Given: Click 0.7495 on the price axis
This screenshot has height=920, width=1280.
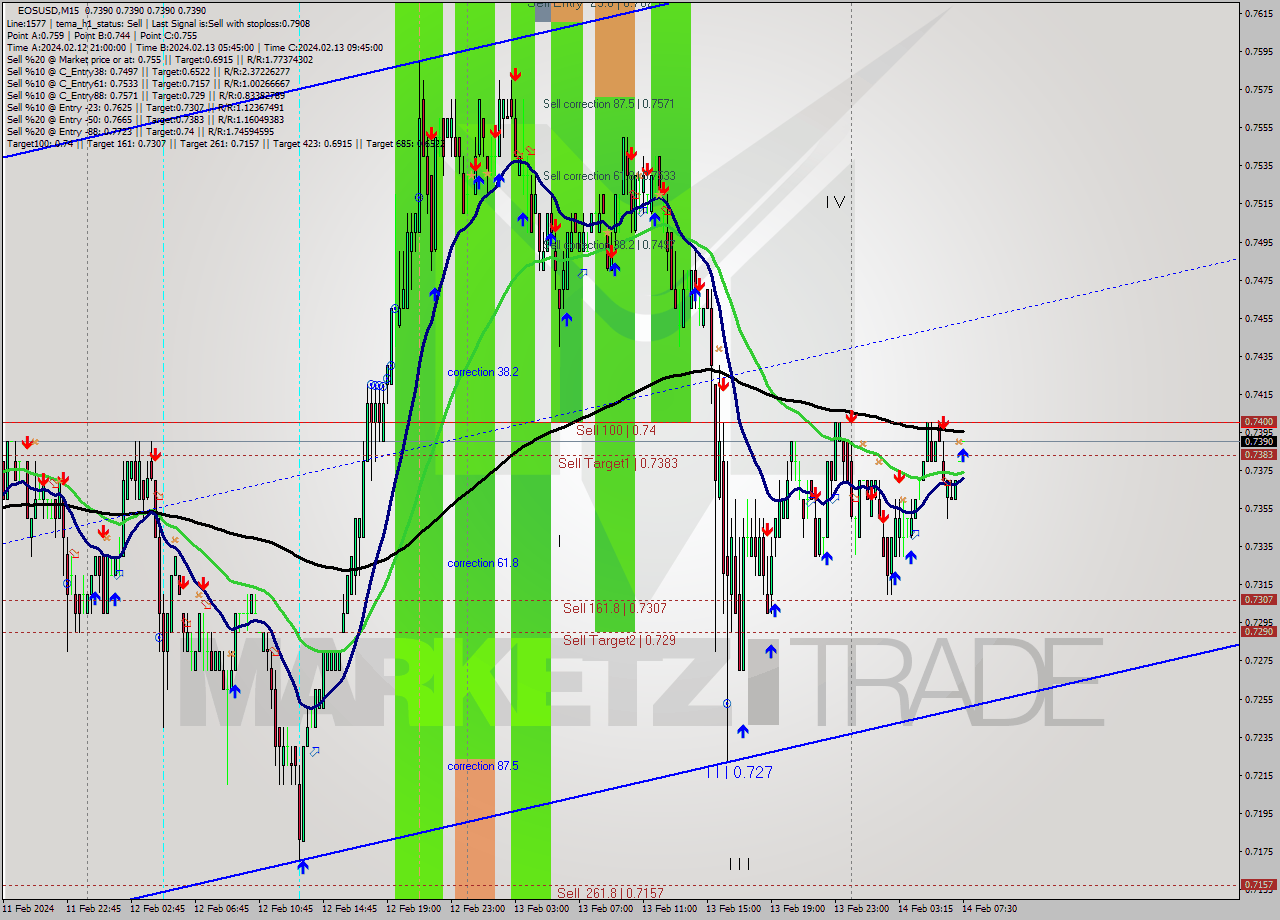Looking at the screenshot, I should 1258,241.
